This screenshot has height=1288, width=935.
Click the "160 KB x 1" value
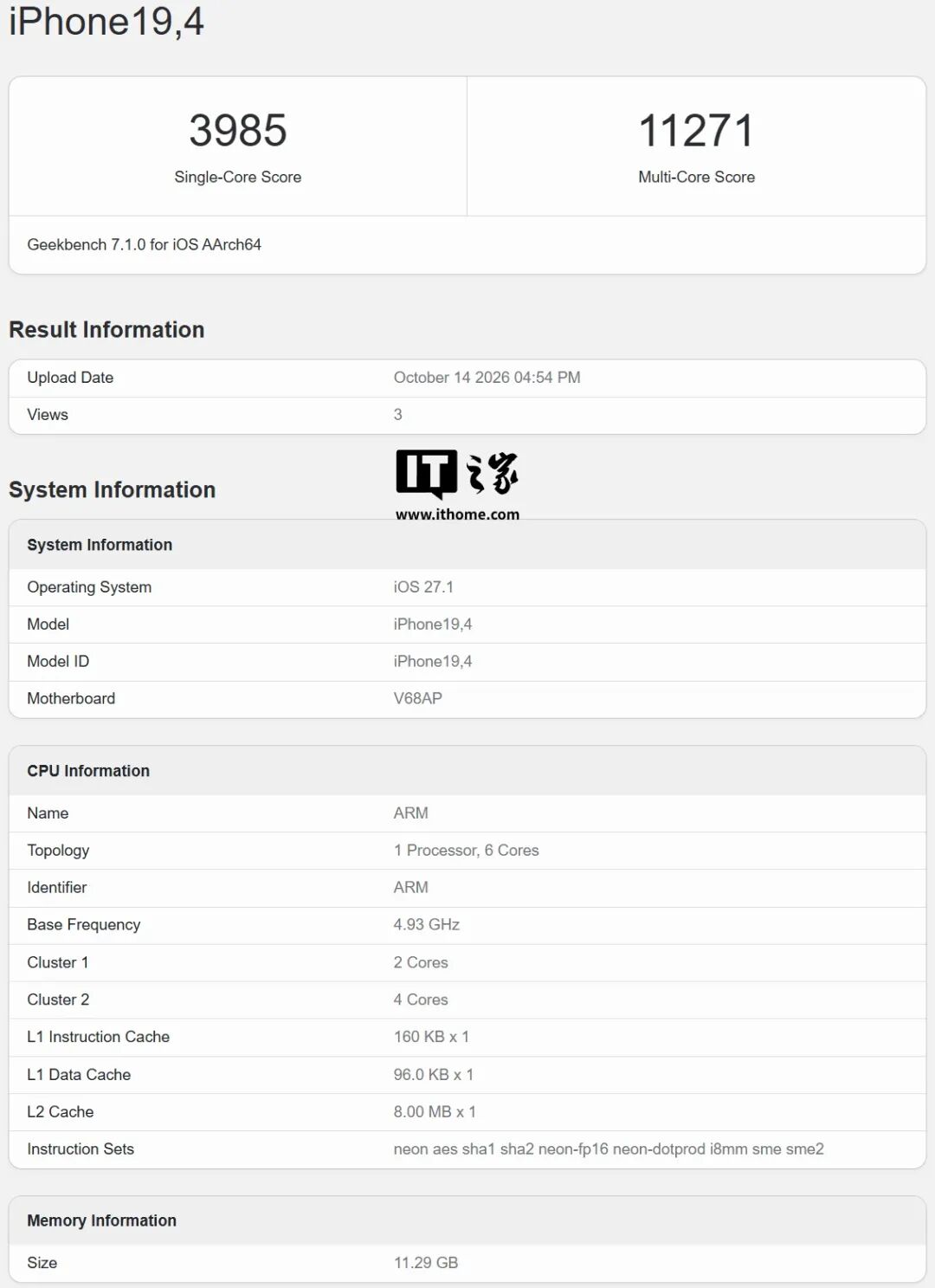tap(431, 1038)
